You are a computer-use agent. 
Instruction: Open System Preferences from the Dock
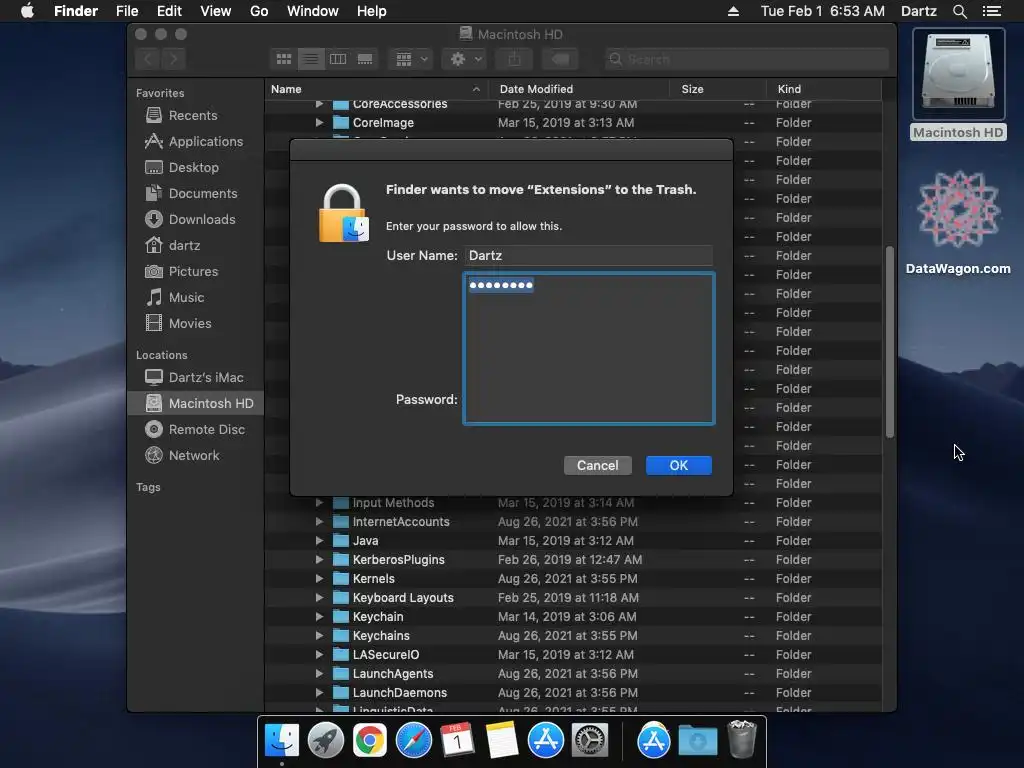(x=590, y=741)
